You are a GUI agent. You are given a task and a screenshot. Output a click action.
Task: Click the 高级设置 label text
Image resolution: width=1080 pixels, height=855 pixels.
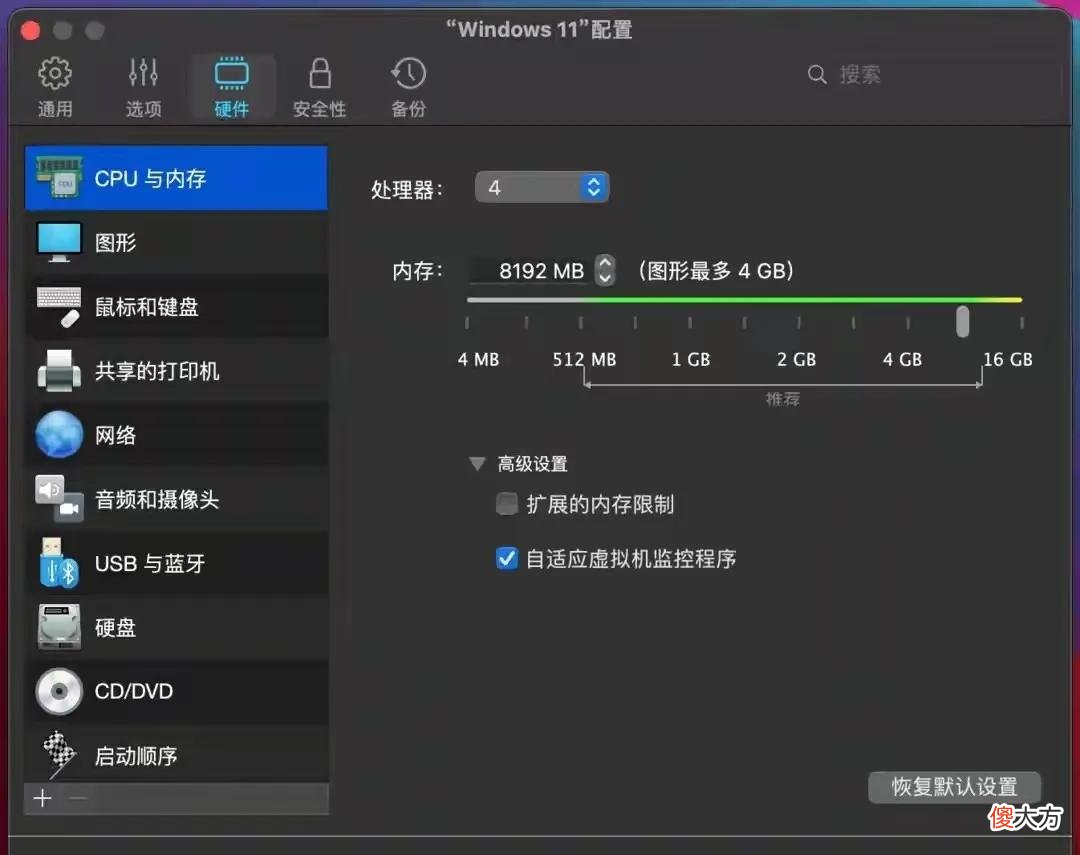532,464
